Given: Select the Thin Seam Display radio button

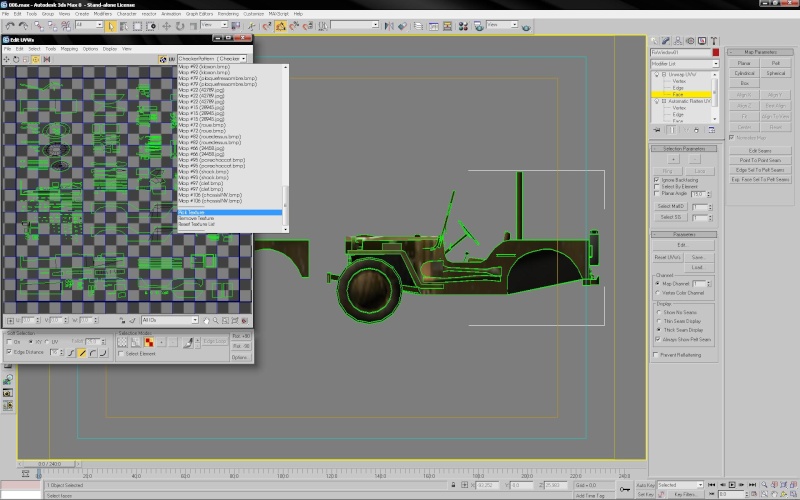Looking at the screenshot, I should coord(659,321).
